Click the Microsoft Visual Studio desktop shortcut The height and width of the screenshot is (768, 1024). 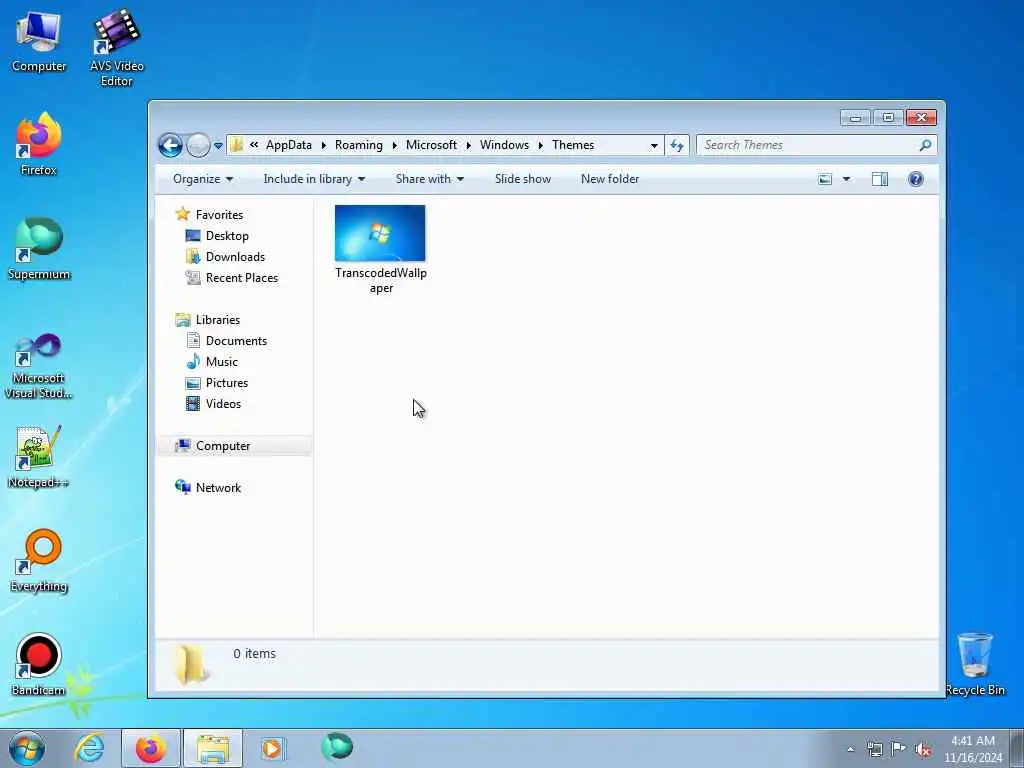[39, 366]
